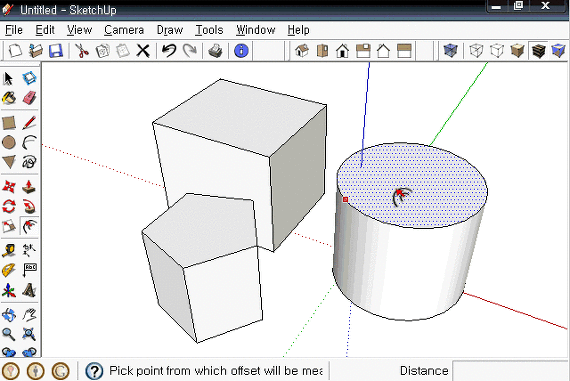The image size is (570, 381).
Task: Select the arrow Select tool
Action: coord(9,78)
